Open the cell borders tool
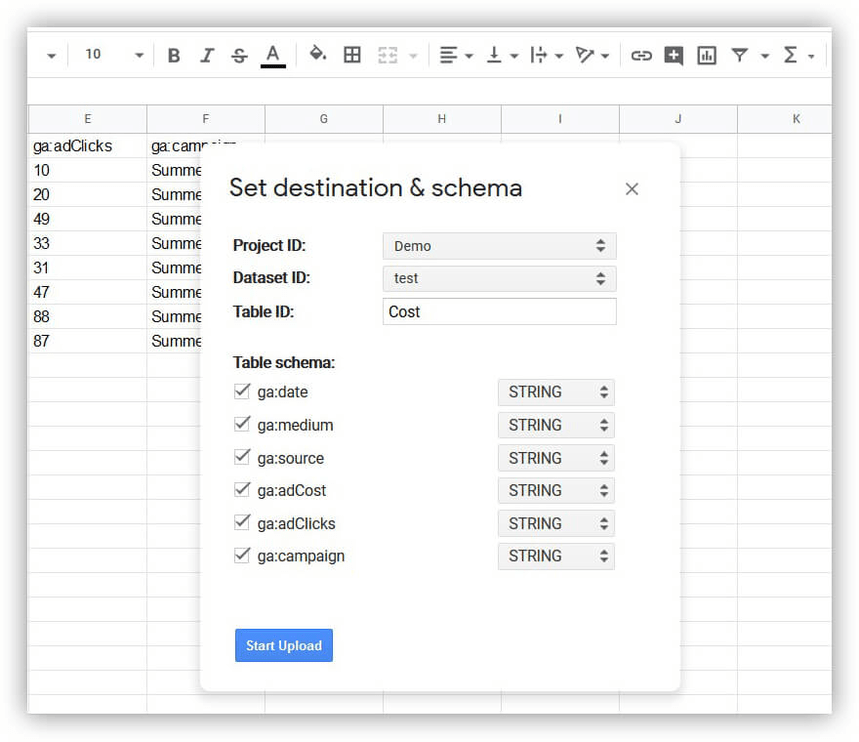The height and width of the screenshot is (742, 859). pos(352,56)
